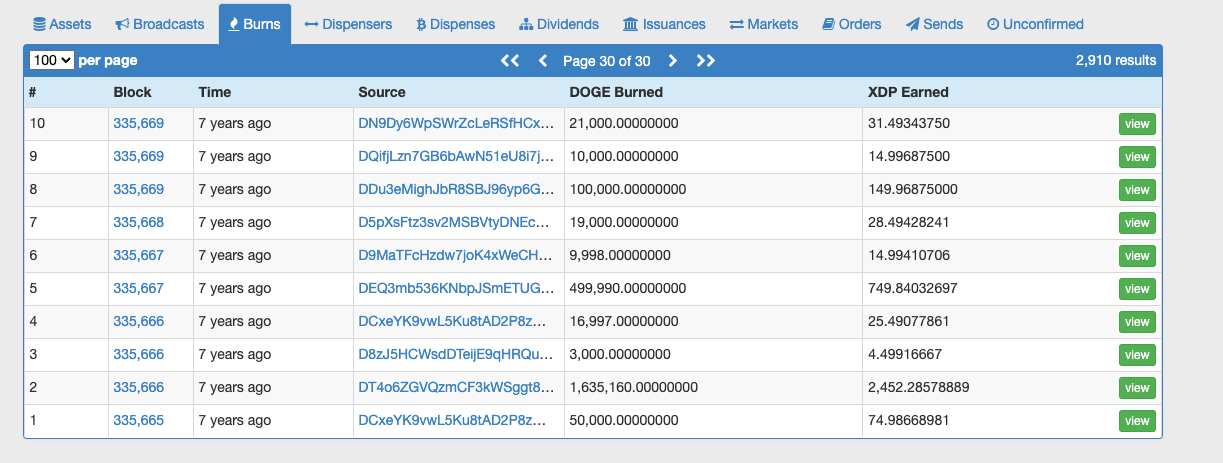
Task: Switch to the Broadcasts tab
Action: point(160,24)
